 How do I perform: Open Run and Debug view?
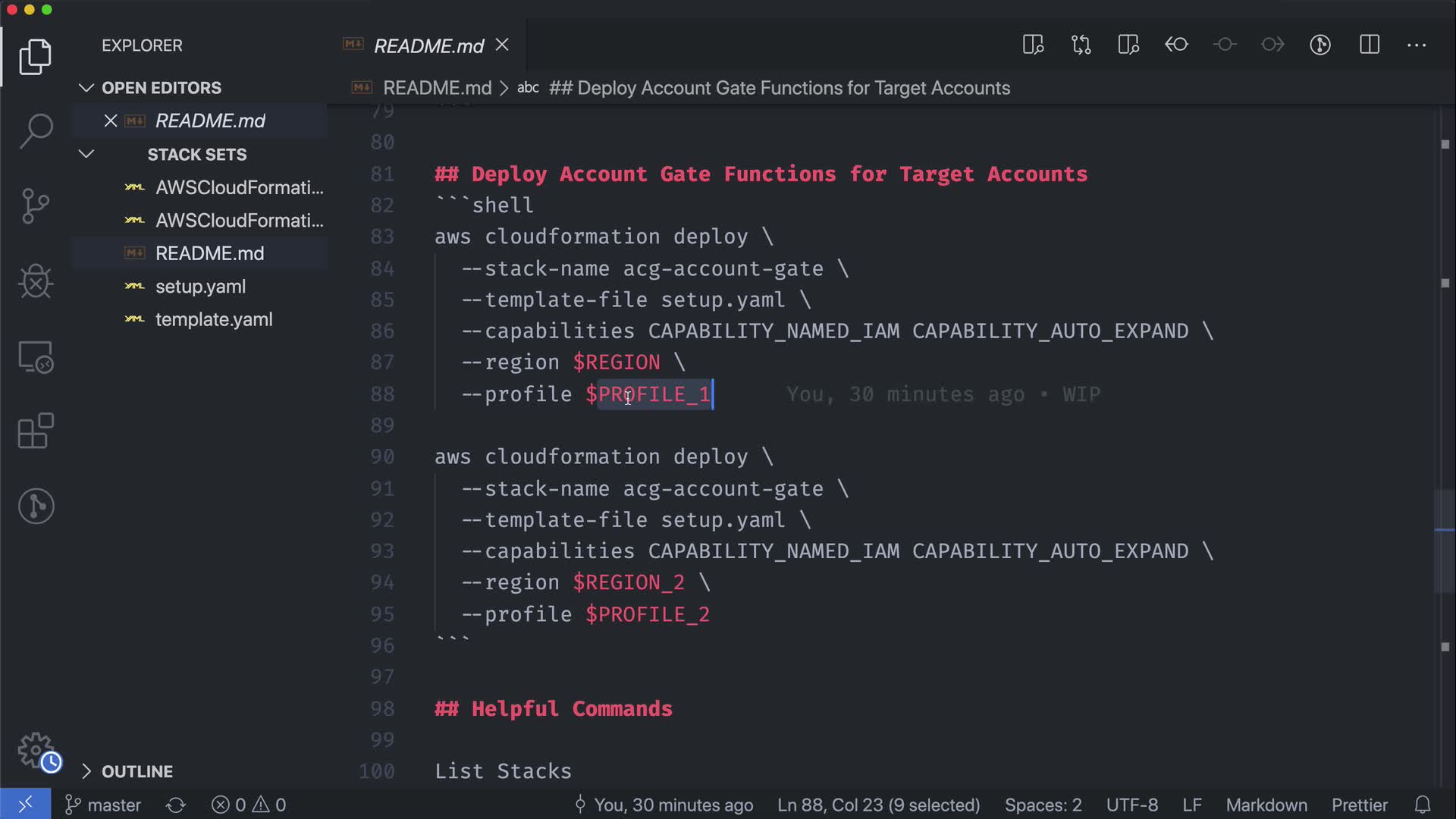[x=36, y=281]
